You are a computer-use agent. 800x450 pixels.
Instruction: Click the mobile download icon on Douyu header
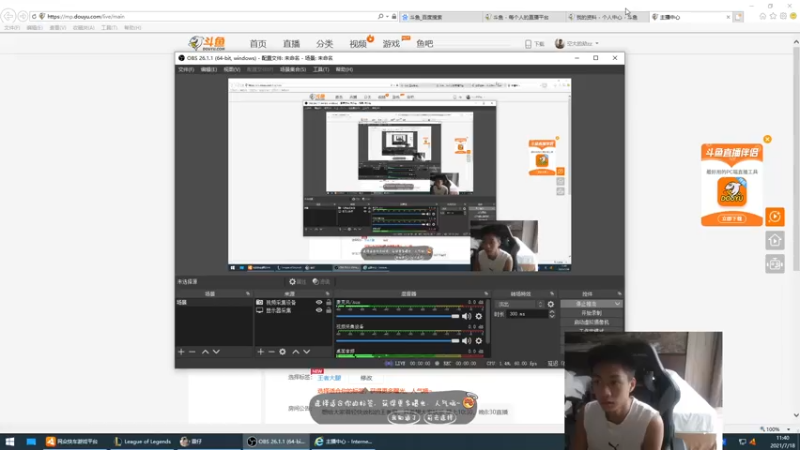pos(528,44)
